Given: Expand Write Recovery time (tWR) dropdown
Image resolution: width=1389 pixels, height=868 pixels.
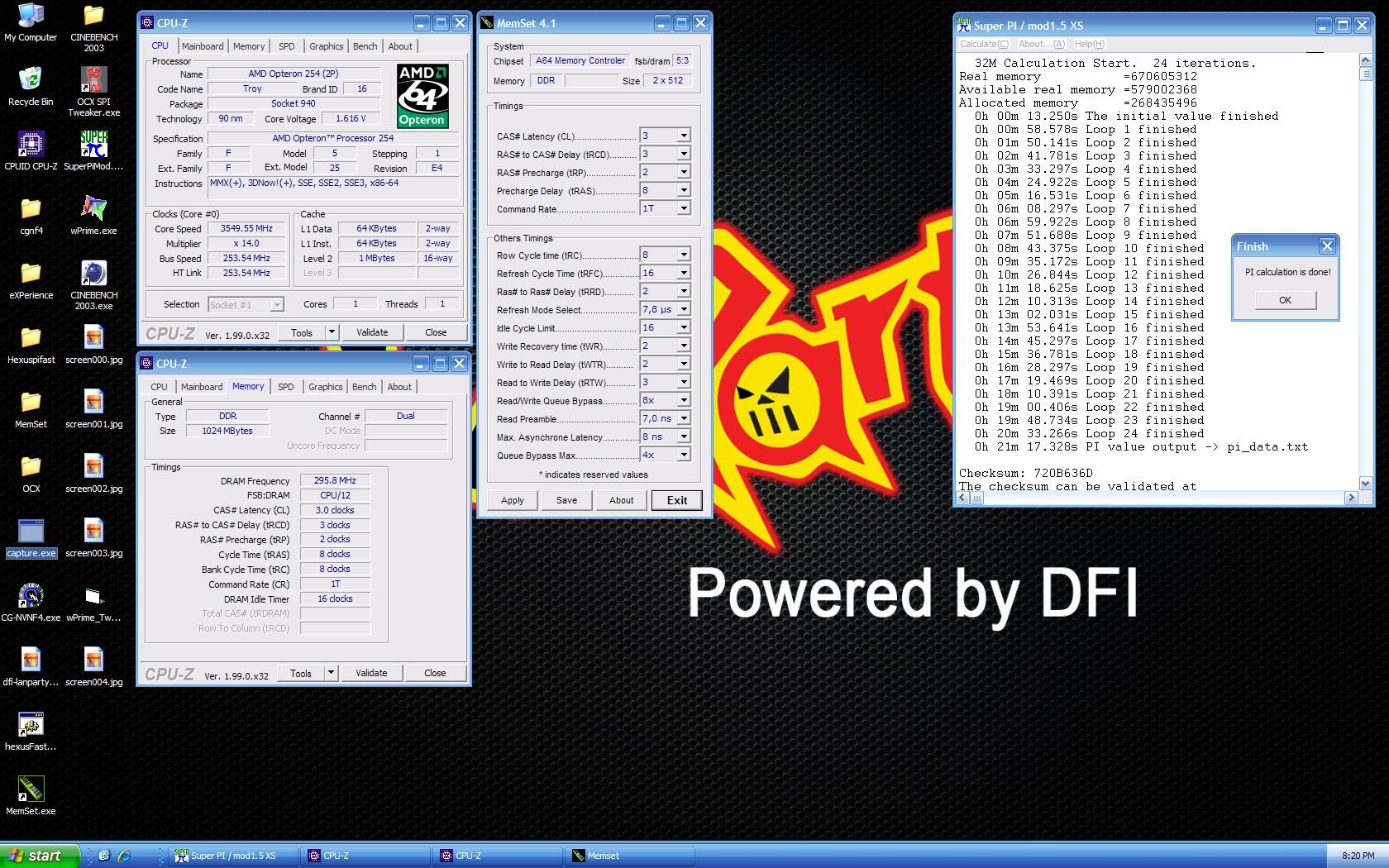Looking at the screenshot, I should point(684,346).
